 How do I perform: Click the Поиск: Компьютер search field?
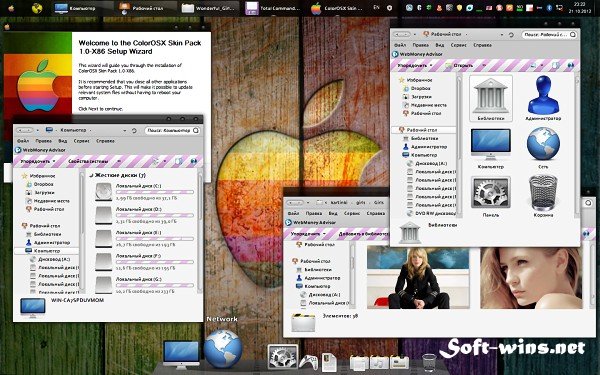pyautogui.click(x=172, y=130)
